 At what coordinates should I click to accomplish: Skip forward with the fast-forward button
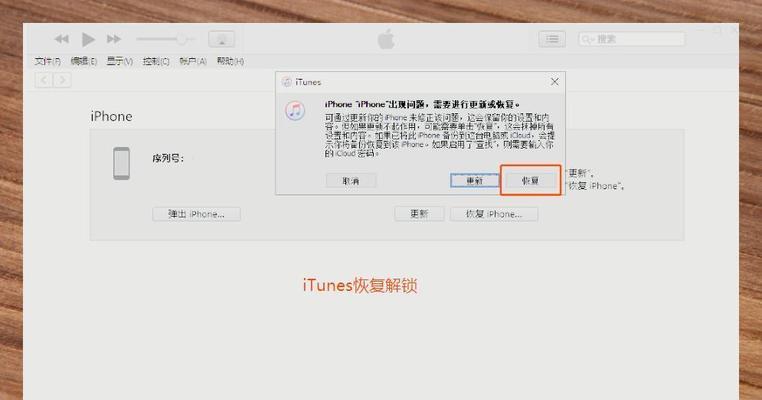click(x=114, y=39)
